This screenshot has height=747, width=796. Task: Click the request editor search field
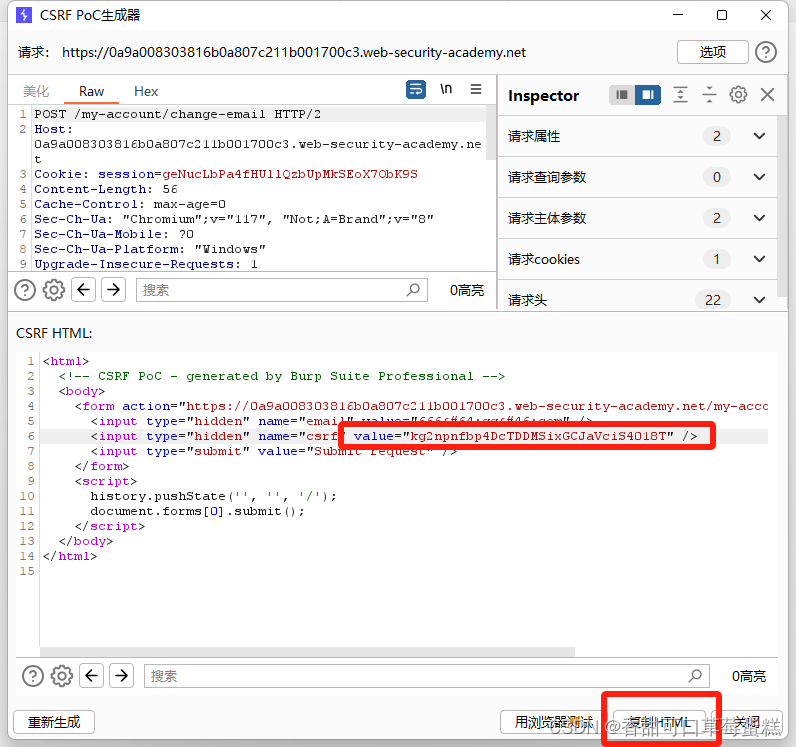(281, 290)
